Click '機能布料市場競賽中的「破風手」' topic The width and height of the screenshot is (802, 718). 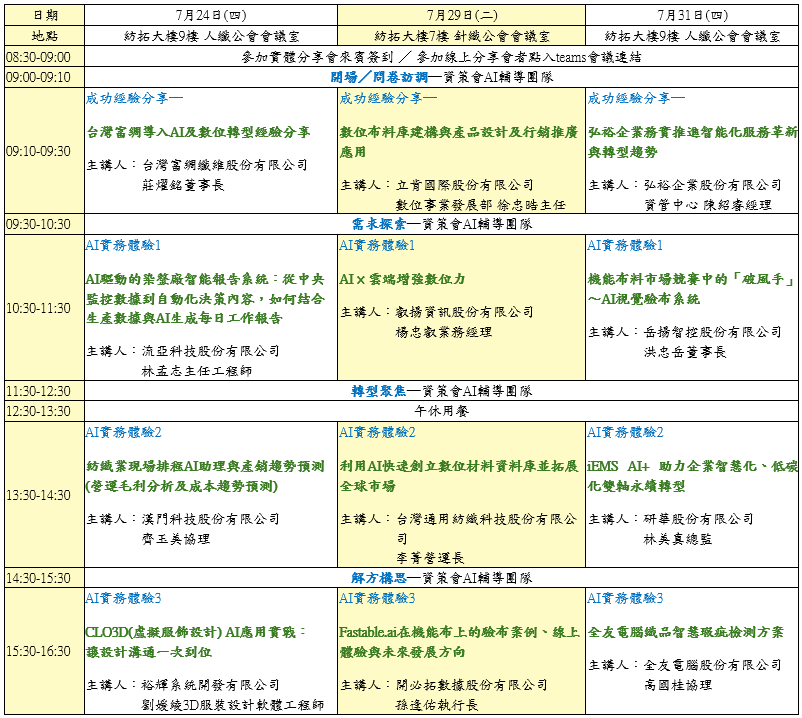pos(690,279)
